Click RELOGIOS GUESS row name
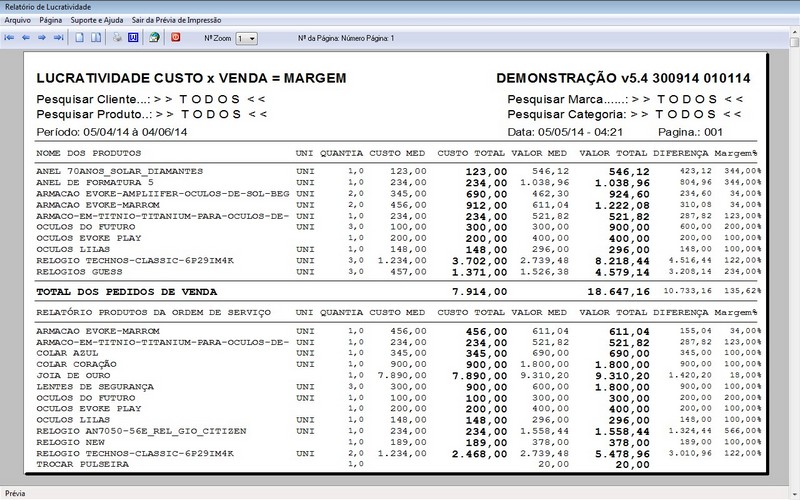 [x=79, y=272]
